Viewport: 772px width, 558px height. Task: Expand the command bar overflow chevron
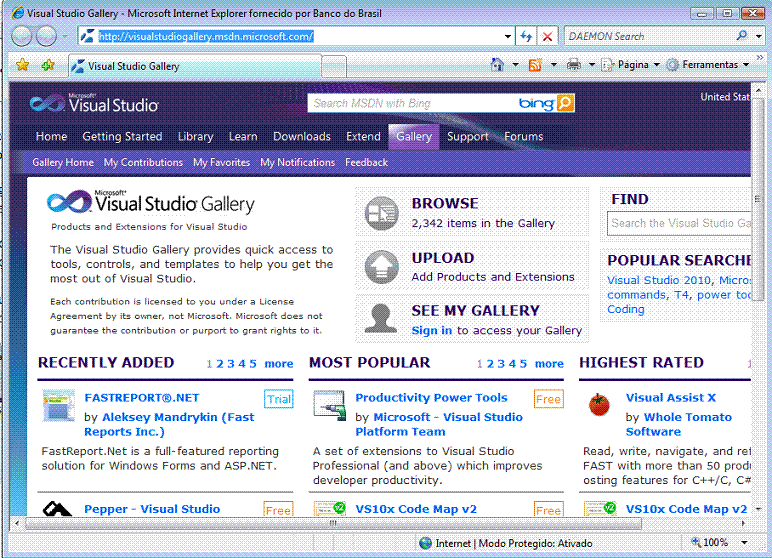pyautogui.click(x=760, y=58)
